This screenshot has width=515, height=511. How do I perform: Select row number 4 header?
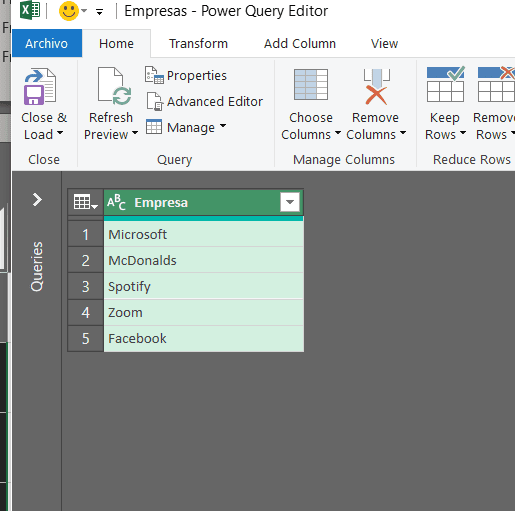click(86, 312)
